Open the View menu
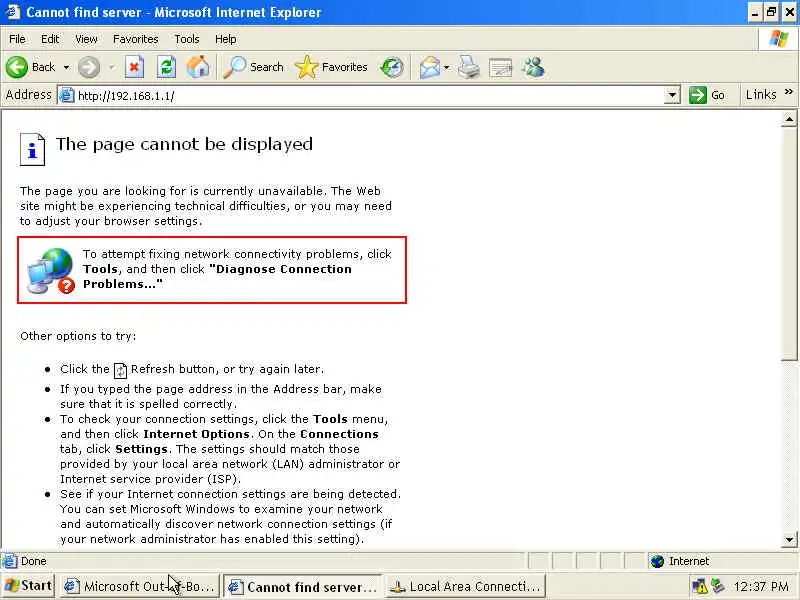800x600 pixels. (x=86, y=39)
